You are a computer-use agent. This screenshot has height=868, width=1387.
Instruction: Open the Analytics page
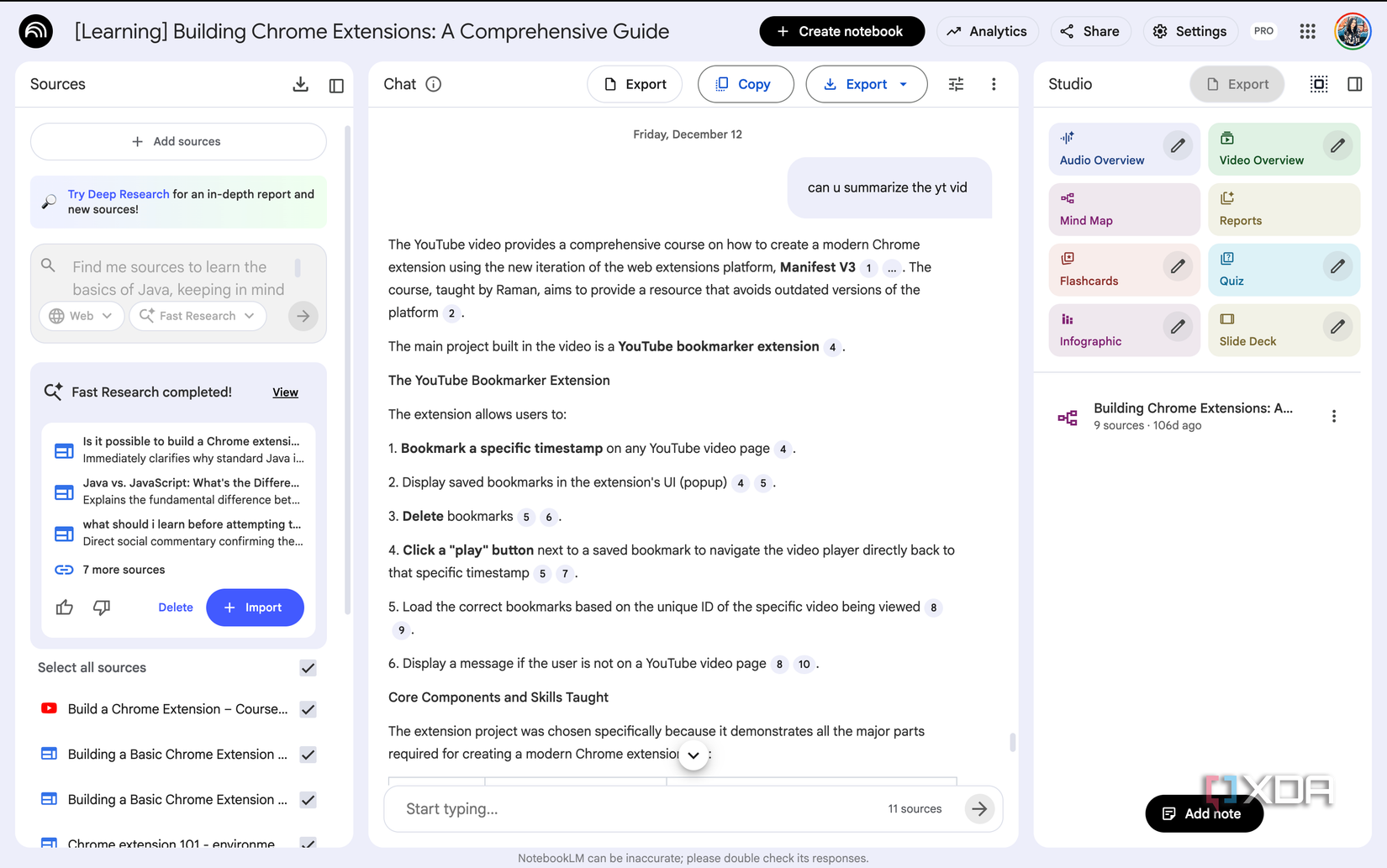tap(987, 31)
